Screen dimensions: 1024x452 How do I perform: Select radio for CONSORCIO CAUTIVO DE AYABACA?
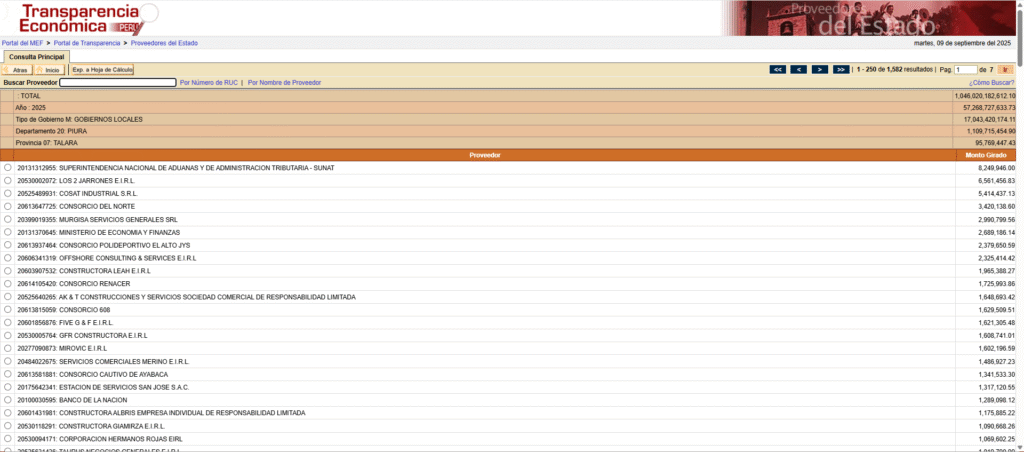click(x=8, y=374)
